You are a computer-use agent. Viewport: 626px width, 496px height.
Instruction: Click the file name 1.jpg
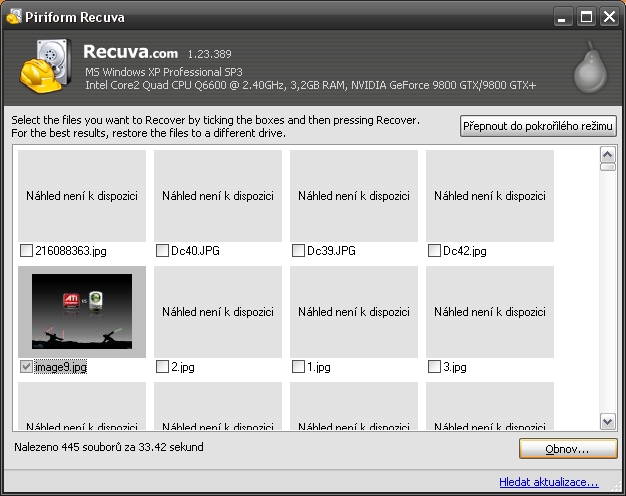[x=319, y=367]
